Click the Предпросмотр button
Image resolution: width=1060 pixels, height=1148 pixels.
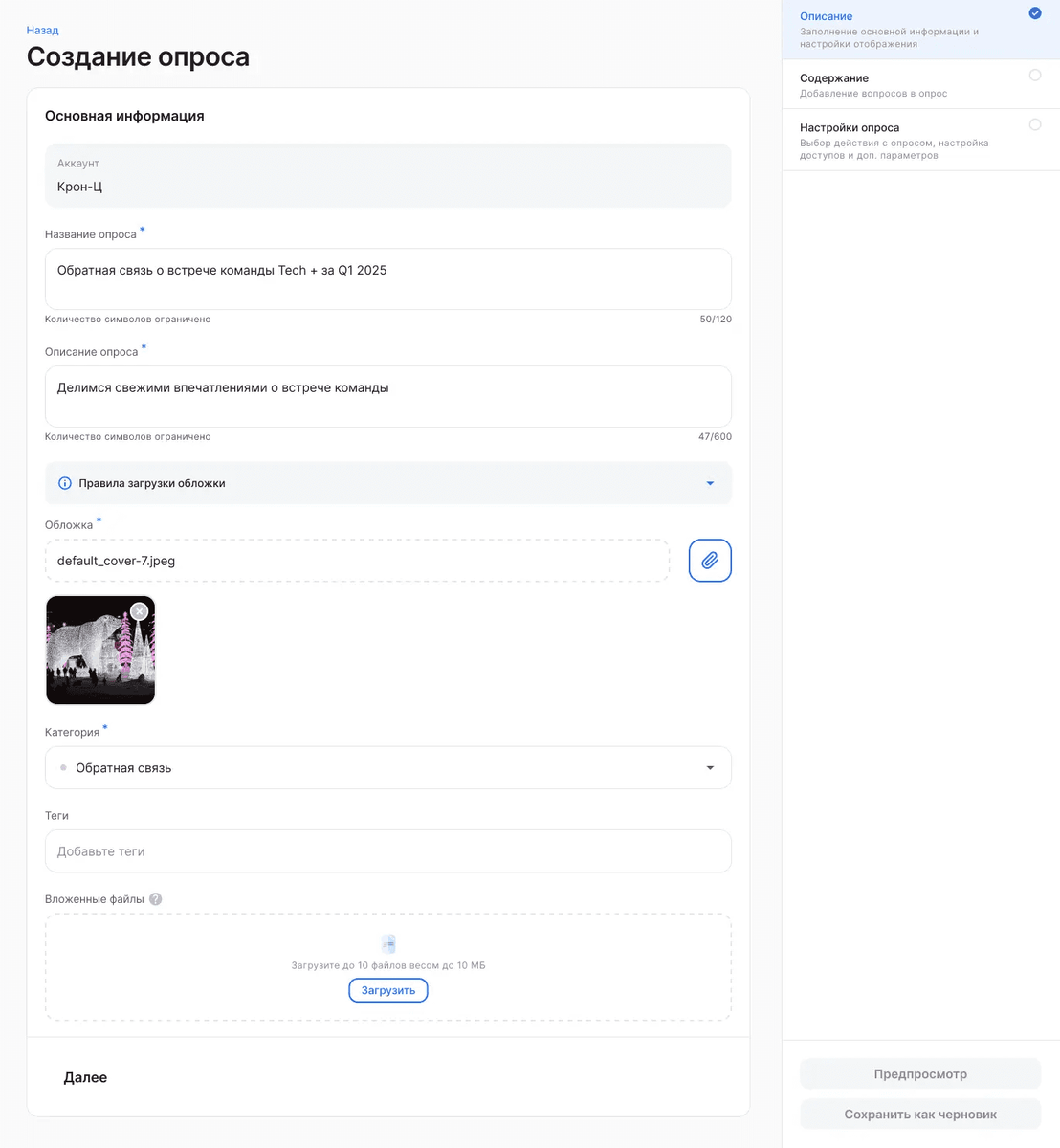click(x=919, y=1073)
